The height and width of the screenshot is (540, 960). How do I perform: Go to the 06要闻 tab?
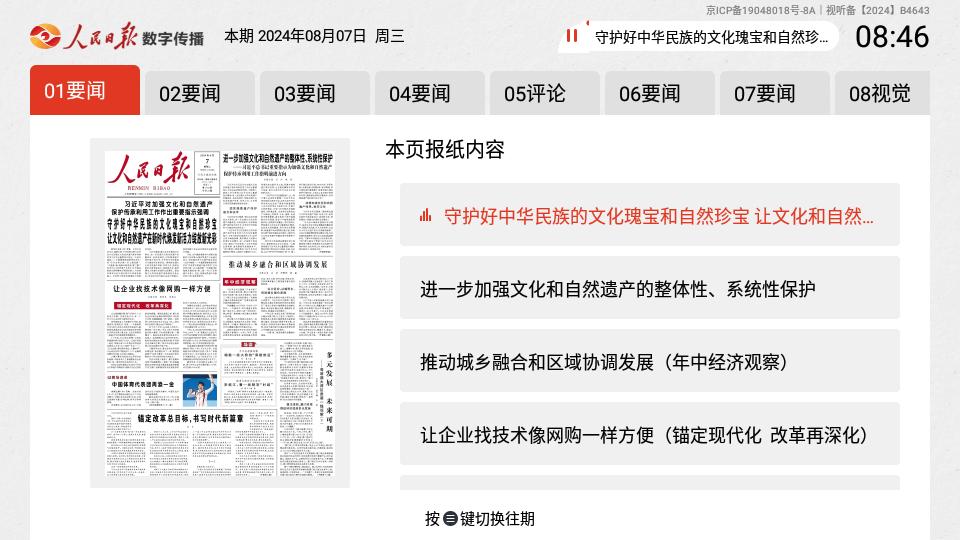tap(659, 93)
